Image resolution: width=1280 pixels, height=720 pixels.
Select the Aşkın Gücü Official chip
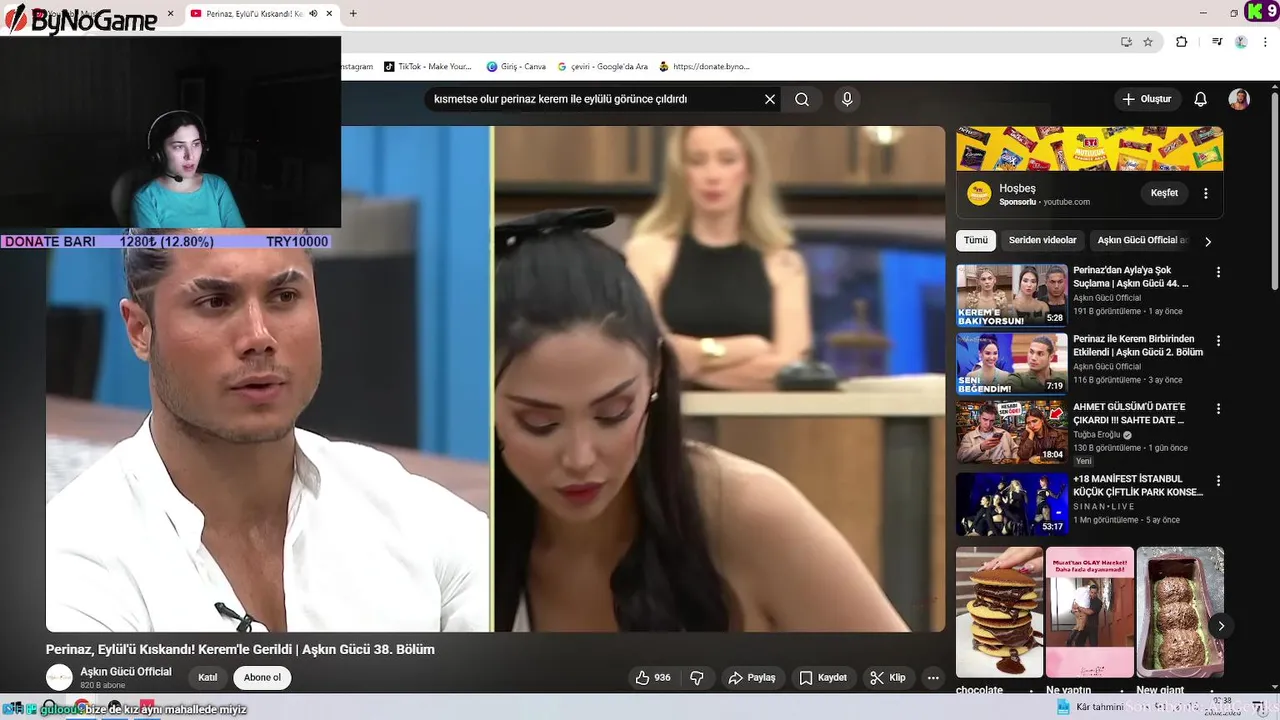point(1141,240)
